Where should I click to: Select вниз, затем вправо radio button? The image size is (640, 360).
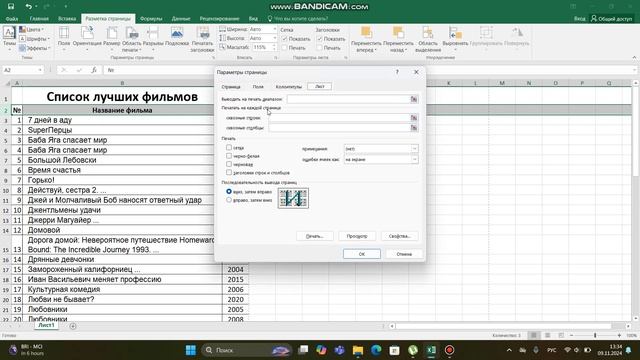point(229,191)
